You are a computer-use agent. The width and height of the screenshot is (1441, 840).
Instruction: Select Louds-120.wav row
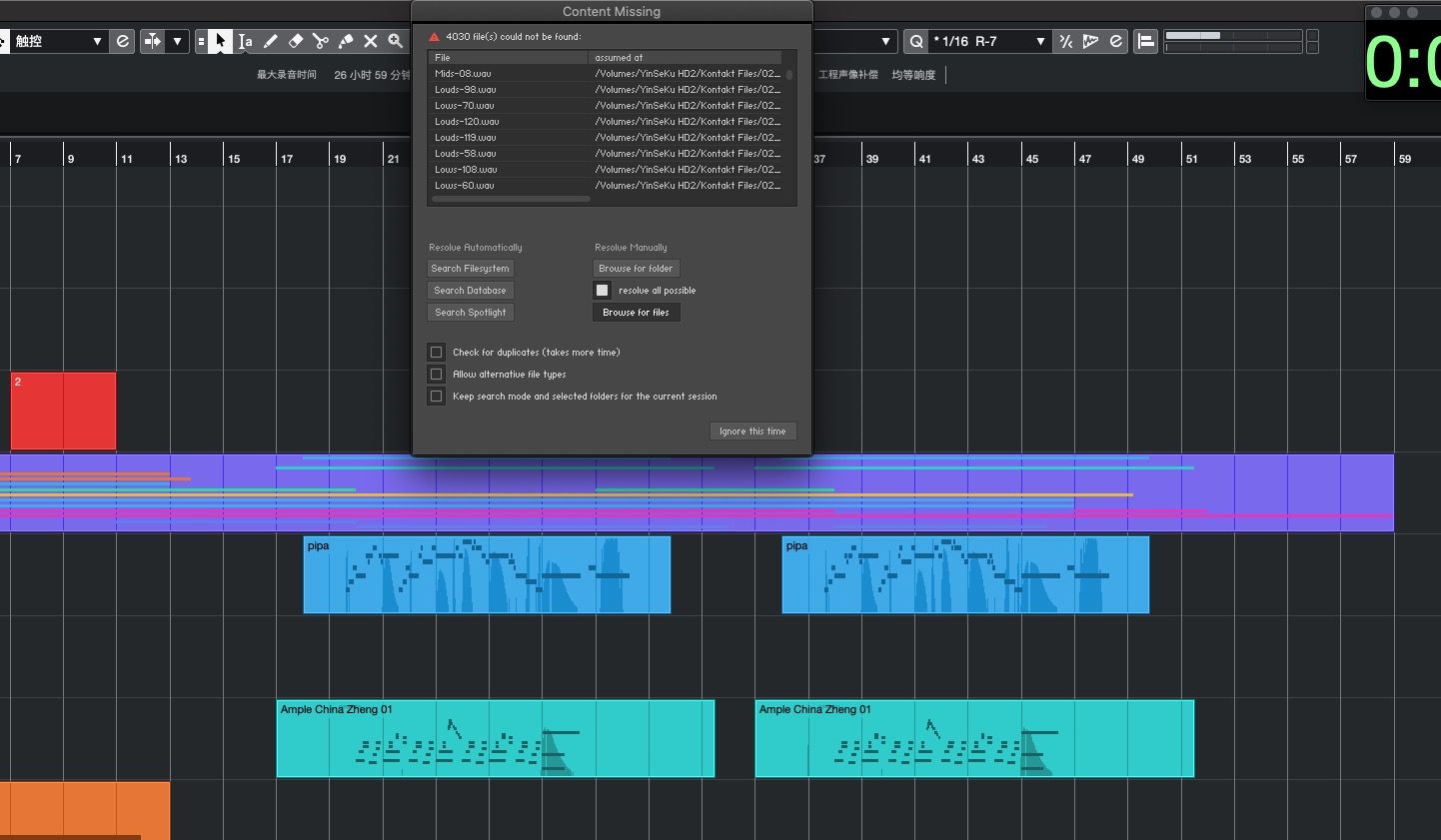[606, 121]
